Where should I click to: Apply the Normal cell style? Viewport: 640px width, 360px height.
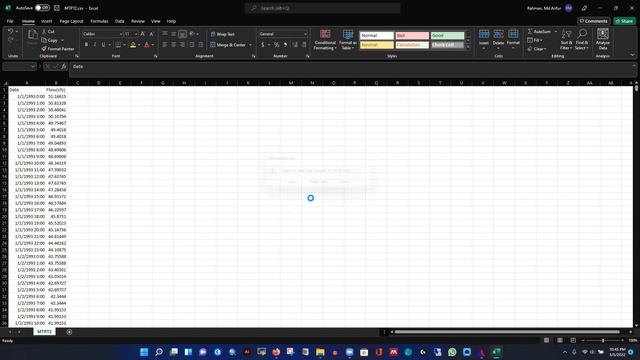click(x=376, y=36)
